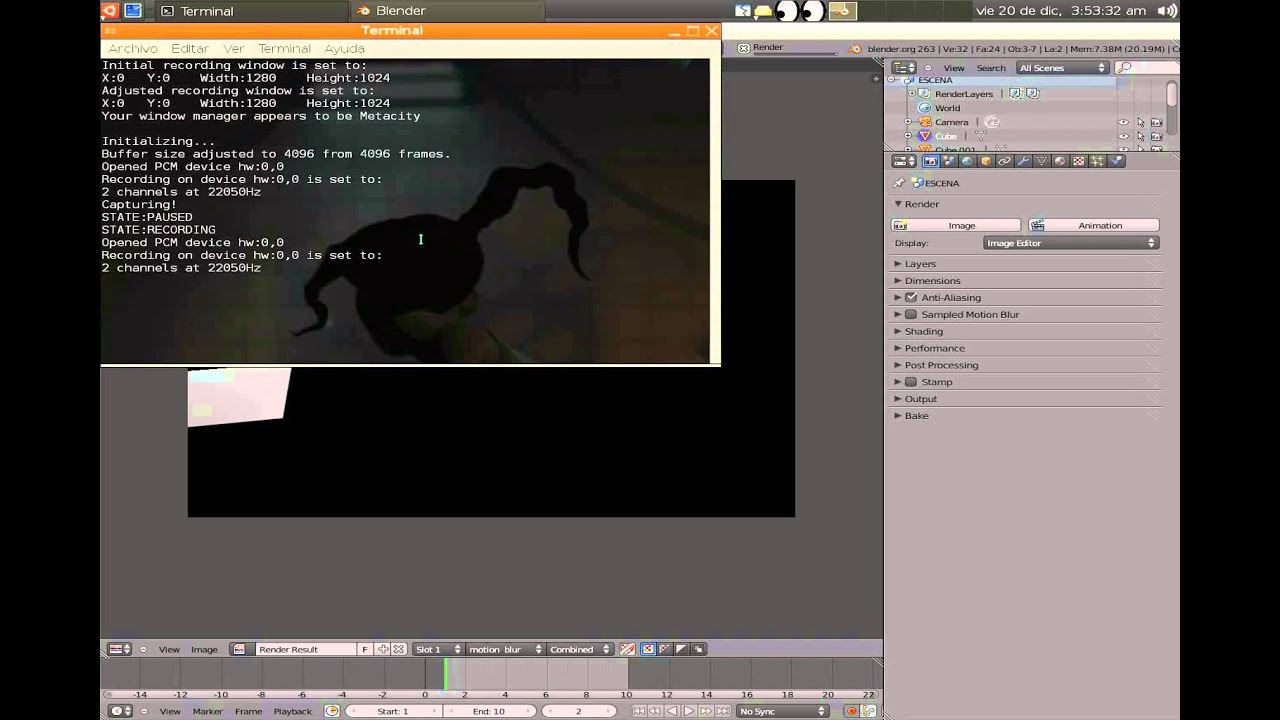
Task: Click the mesh data icon beside Cube
Action: coord(980,136)
